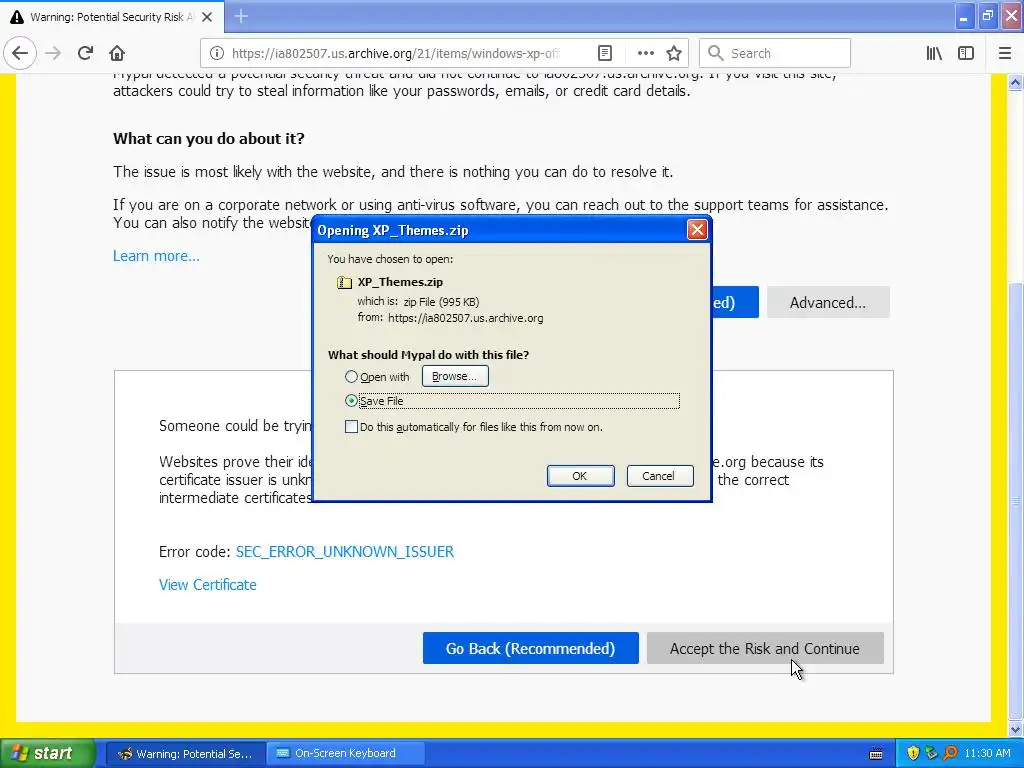Open the Library icon in toolbar

tap(934, 54)
